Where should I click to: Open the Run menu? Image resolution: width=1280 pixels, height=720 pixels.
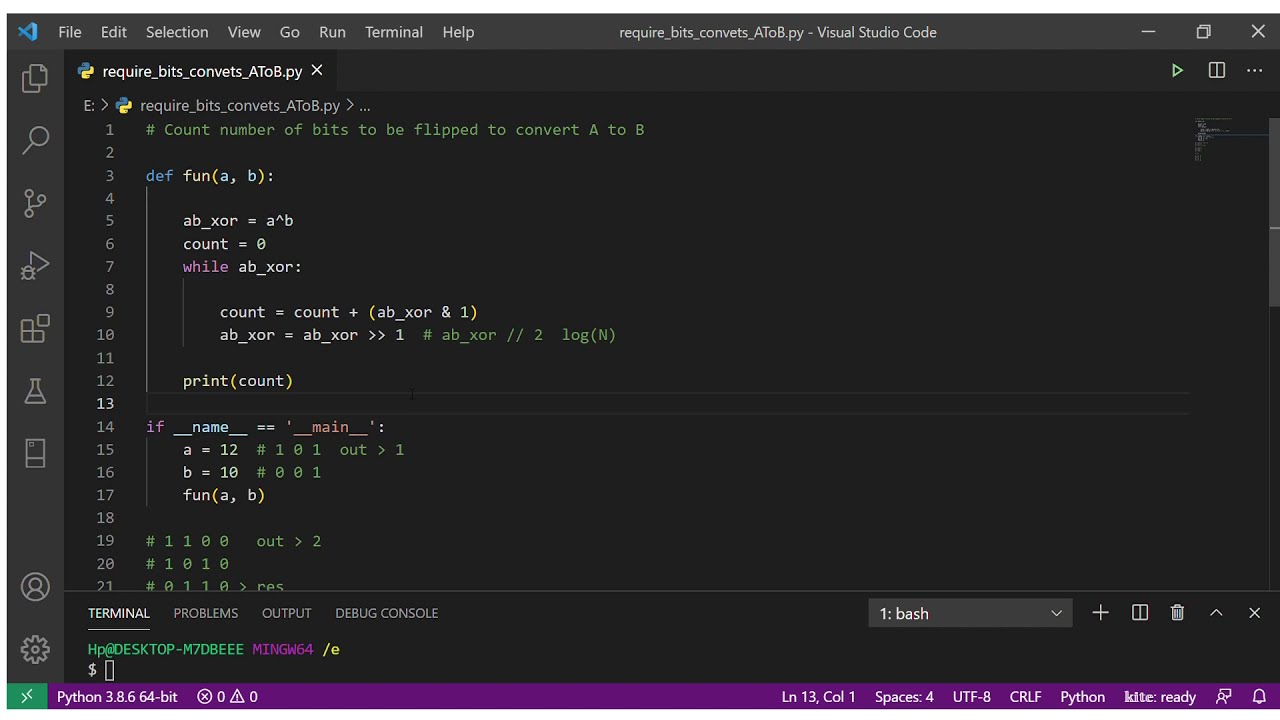332,32
